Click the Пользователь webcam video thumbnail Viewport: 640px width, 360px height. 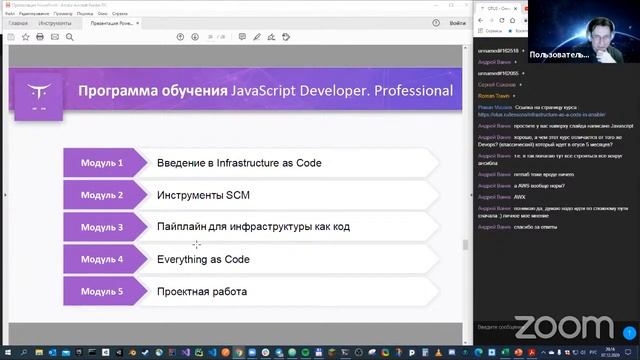point(584,31)
